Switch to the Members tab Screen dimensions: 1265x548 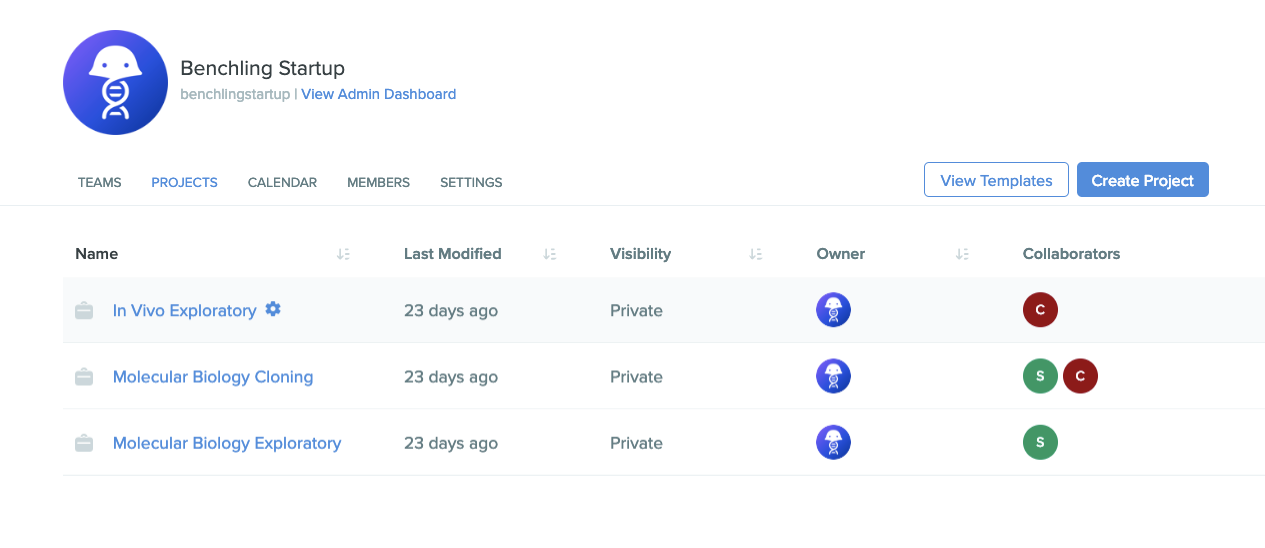(378, 183)
